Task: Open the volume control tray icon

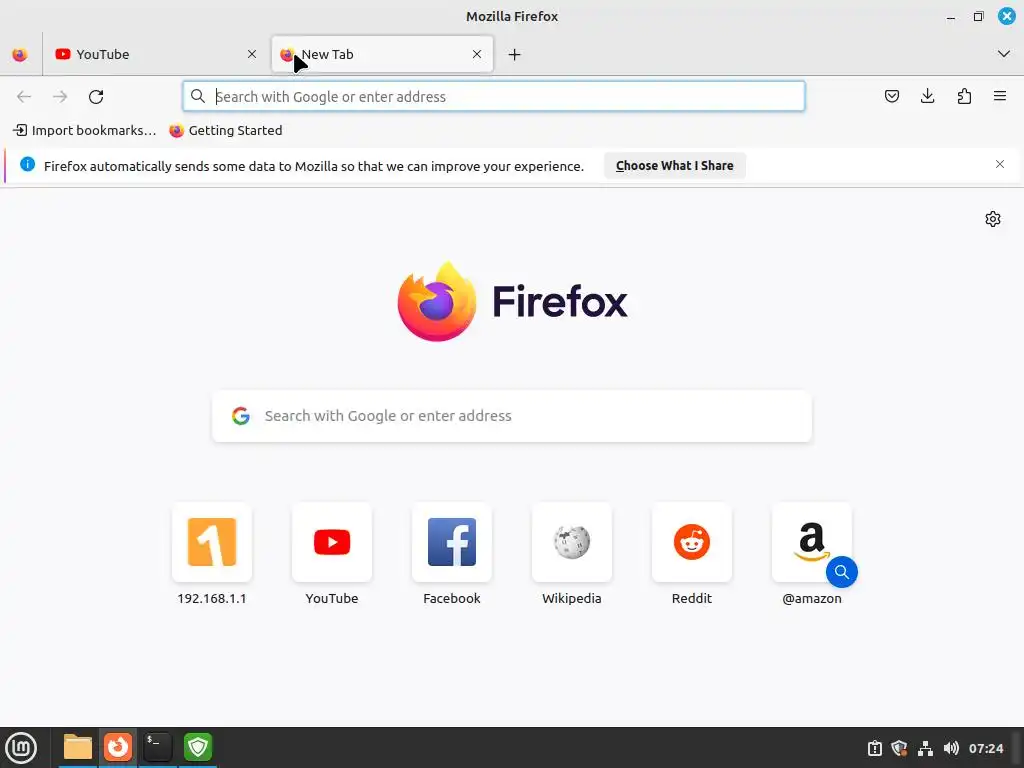Action: (951, 748)
